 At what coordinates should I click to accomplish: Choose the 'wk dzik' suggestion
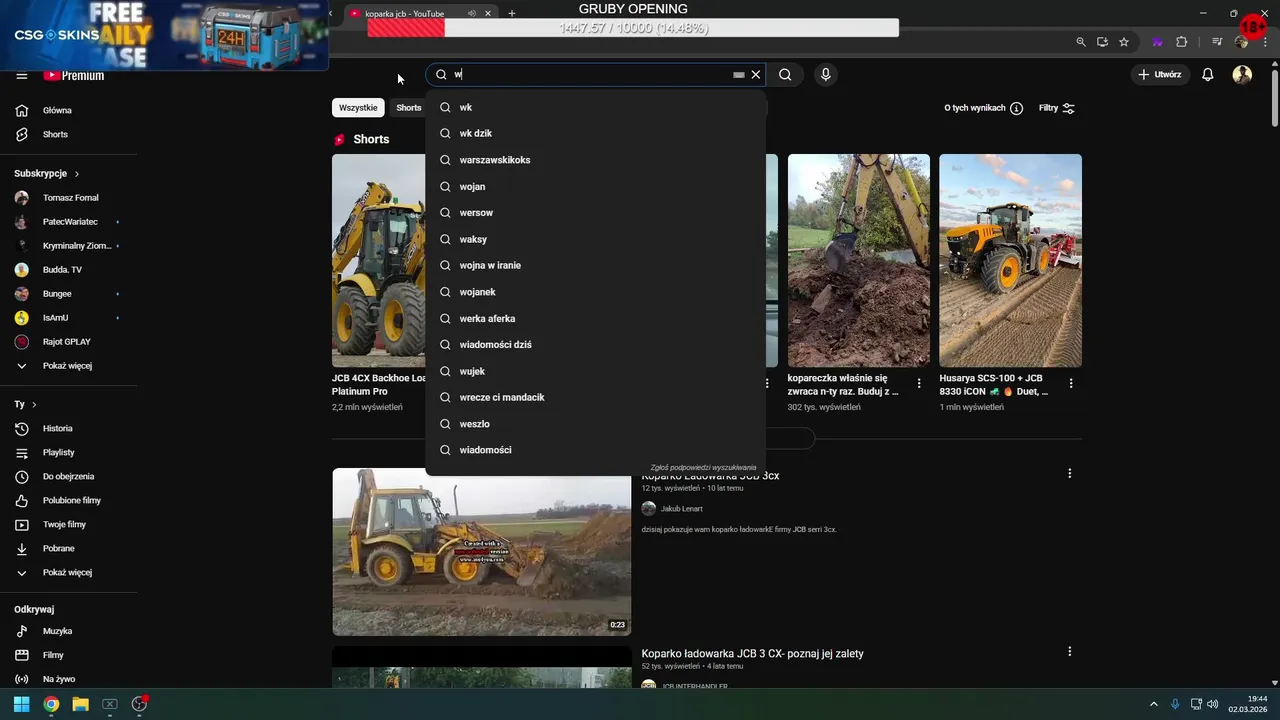coord(595,133)
